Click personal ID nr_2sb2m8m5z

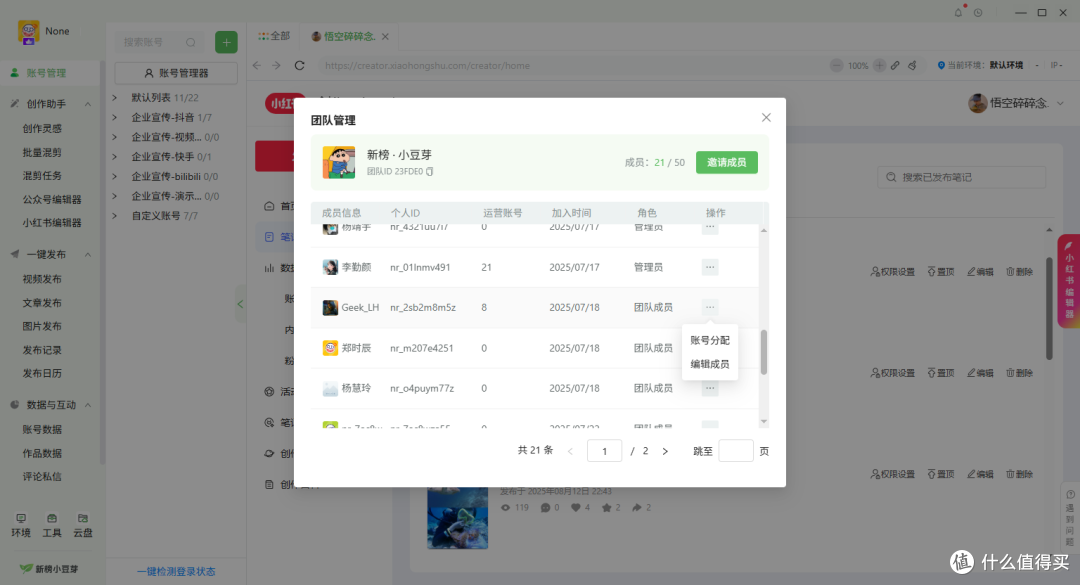423,307
